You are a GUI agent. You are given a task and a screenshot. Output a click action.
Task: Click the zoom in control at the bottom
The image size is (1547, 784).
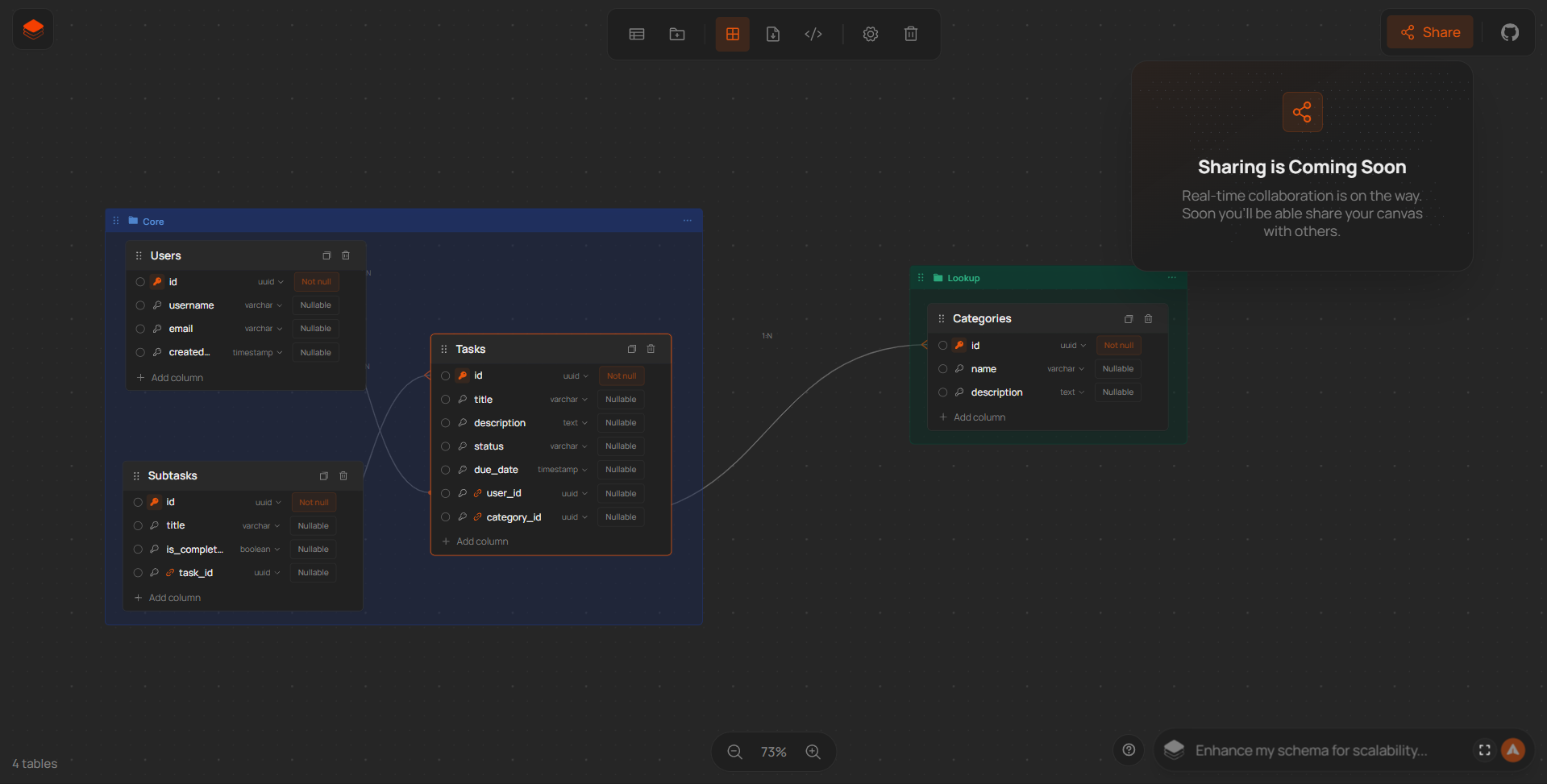813,751
